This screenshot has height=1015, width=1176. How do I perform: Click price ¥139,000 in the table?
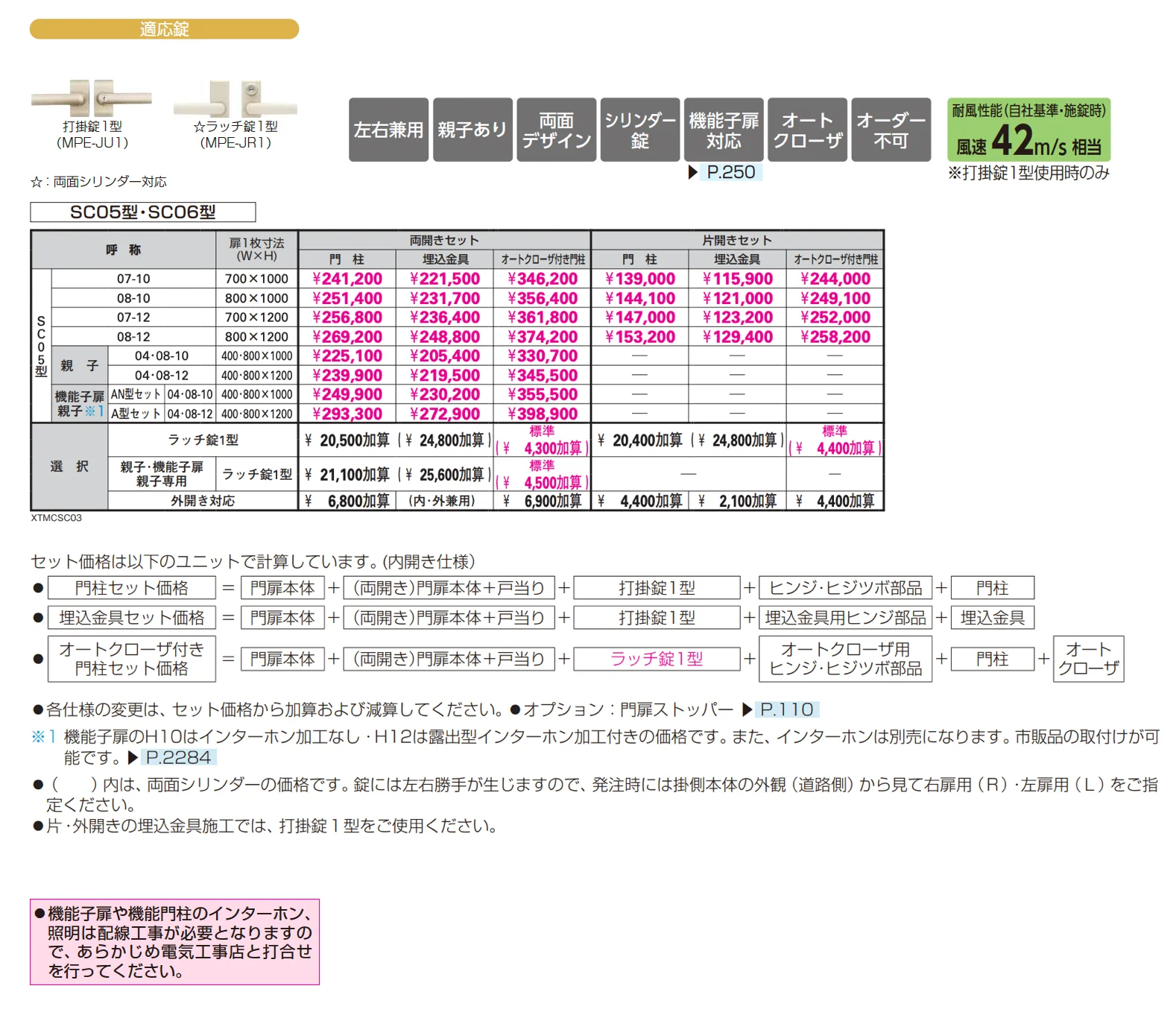[640, 279]
